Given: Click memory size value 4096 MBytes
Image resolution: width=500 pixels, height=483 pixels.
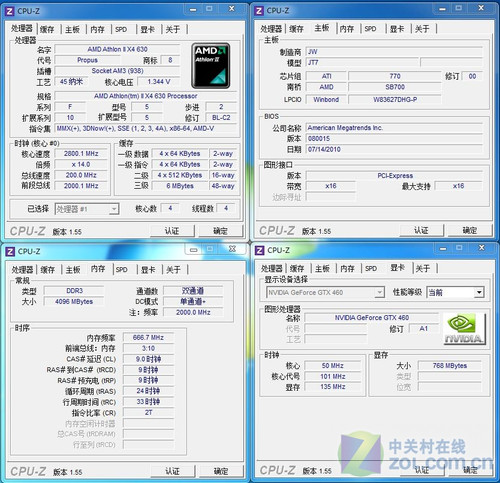Looking at the screenshot, I should click(74, 302).
